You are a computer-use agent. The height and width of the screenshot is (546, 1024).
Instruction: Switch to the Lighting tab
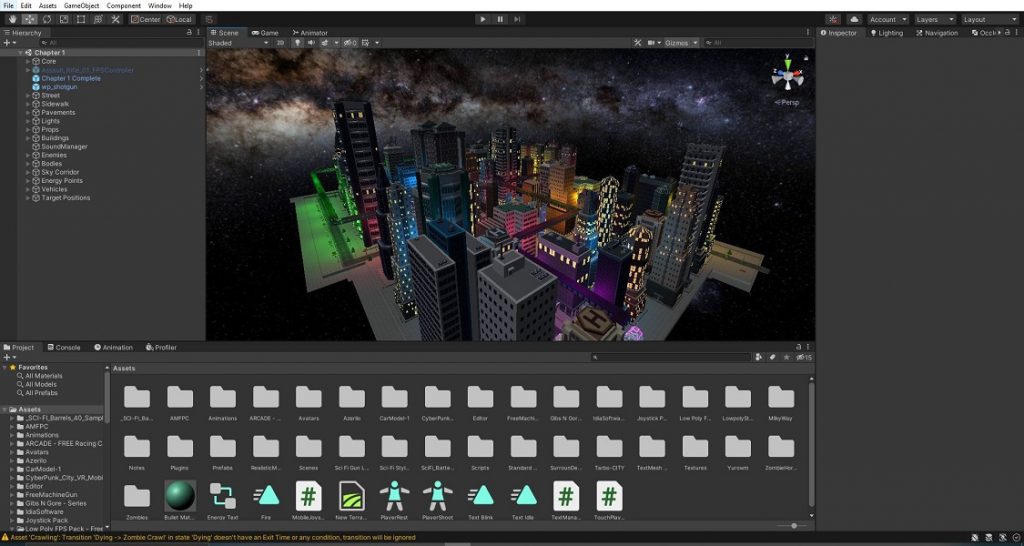[886, 33]
